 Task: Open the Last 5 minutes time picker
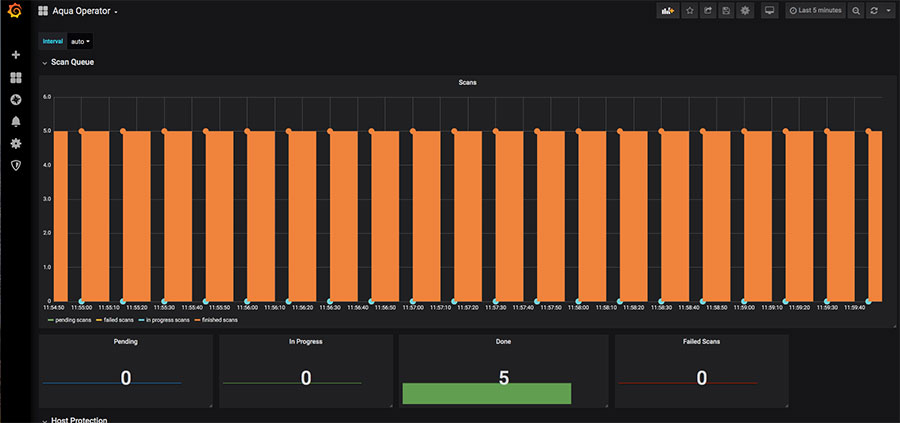(x=816, y=10)
